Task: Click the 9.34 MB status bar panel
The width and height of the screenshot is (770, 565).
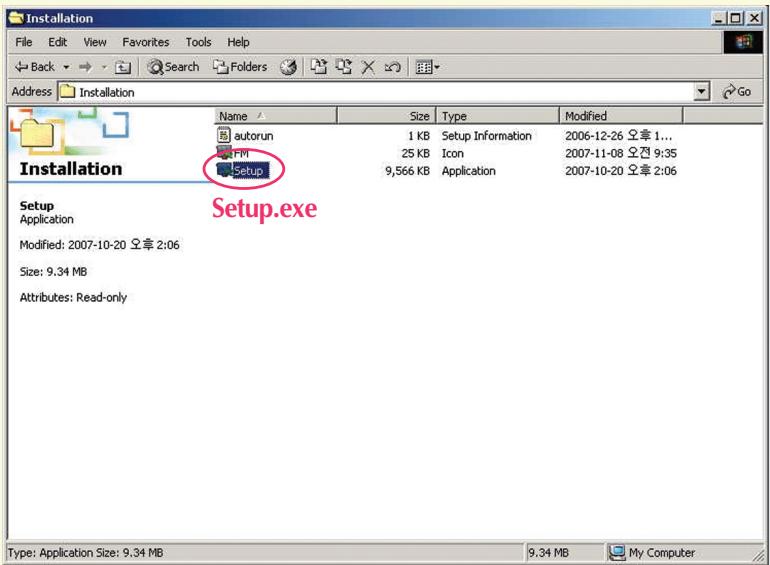Action: coord(564,553)
